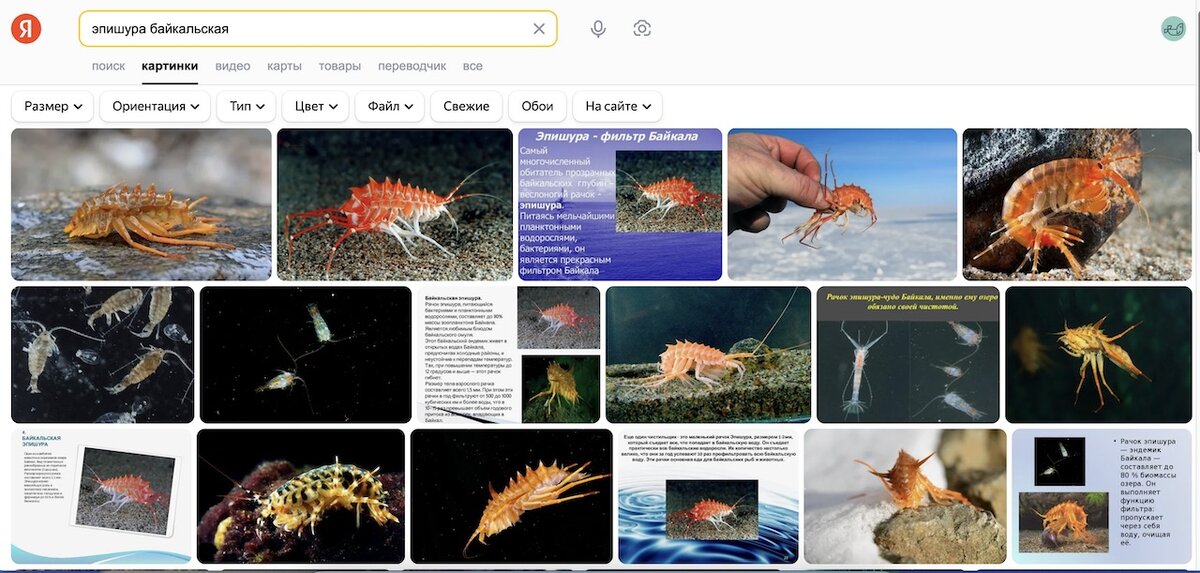Expand the Тип filter dropdown
The width and height of the screenshot is (1200, 573).
(246, 106)
